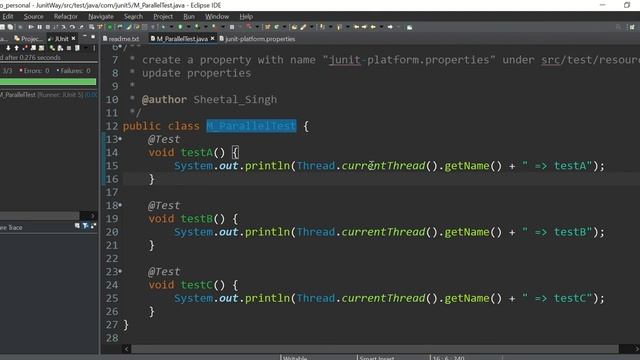Close the M_ParallelTest.java editor tab

212,38
